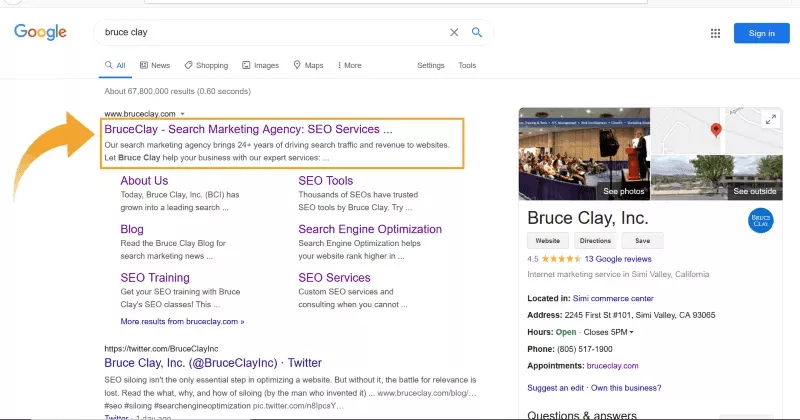This screenshot has width=800, height=420.
Task: Click the Bruce Clay round blue logo
Action: (x=762, y=222)
